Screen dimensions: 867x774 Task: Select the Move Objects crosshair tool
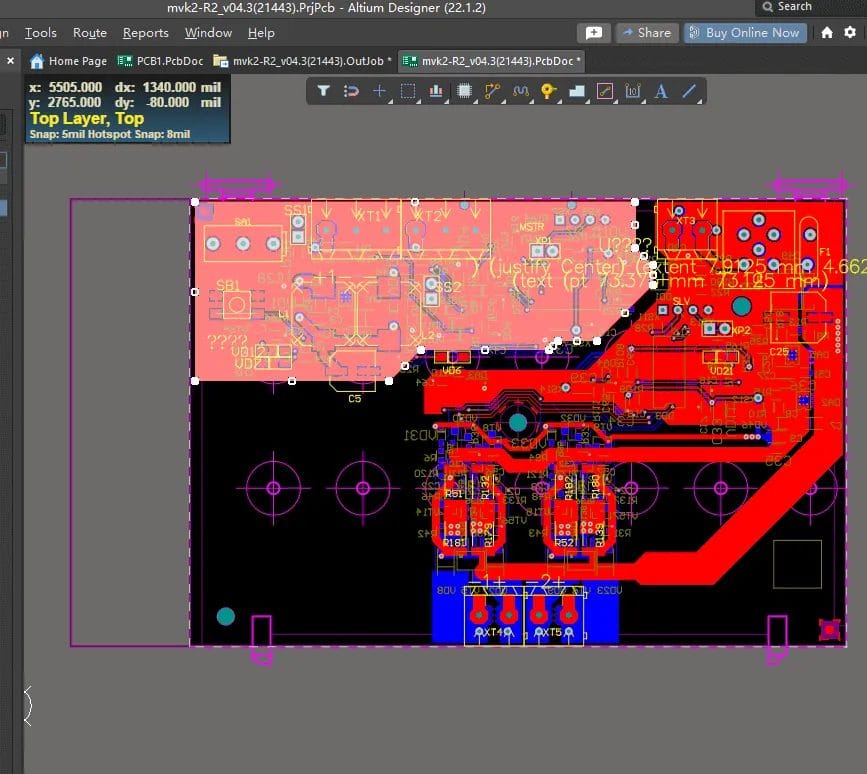tap(379, 91)
